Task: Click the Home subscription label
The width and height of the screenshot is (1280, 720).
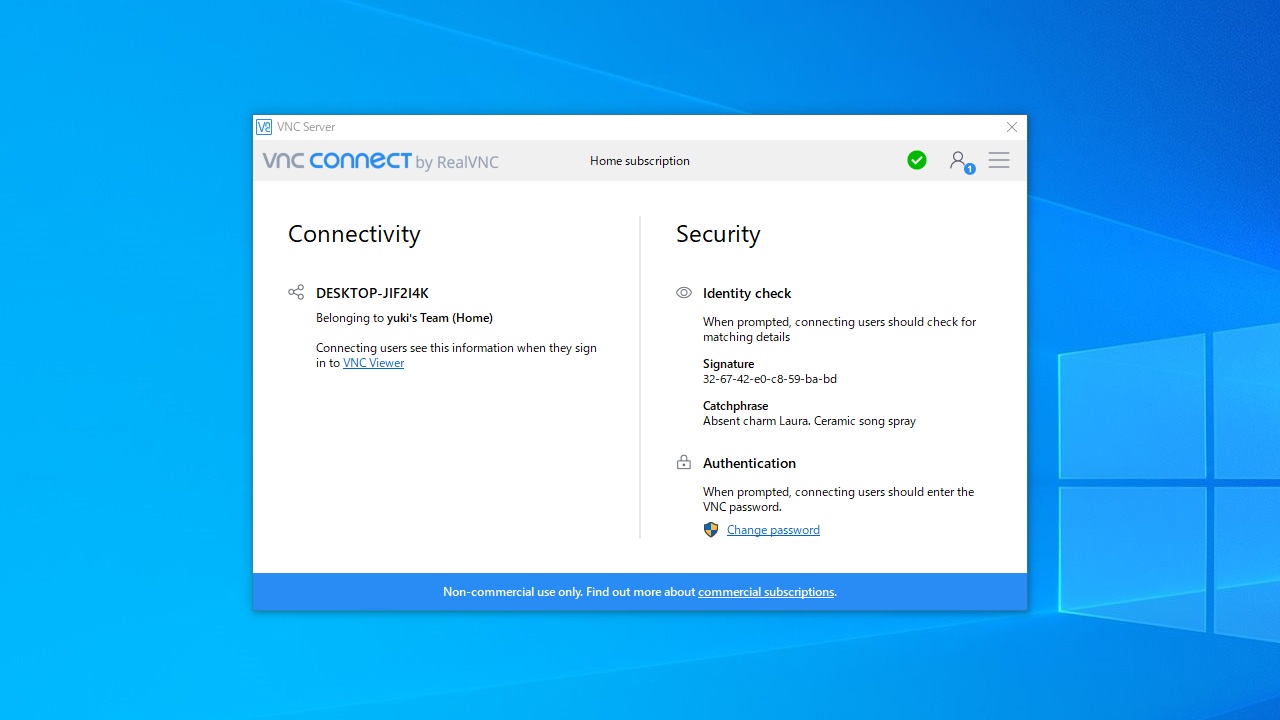Action: (640, 161)
